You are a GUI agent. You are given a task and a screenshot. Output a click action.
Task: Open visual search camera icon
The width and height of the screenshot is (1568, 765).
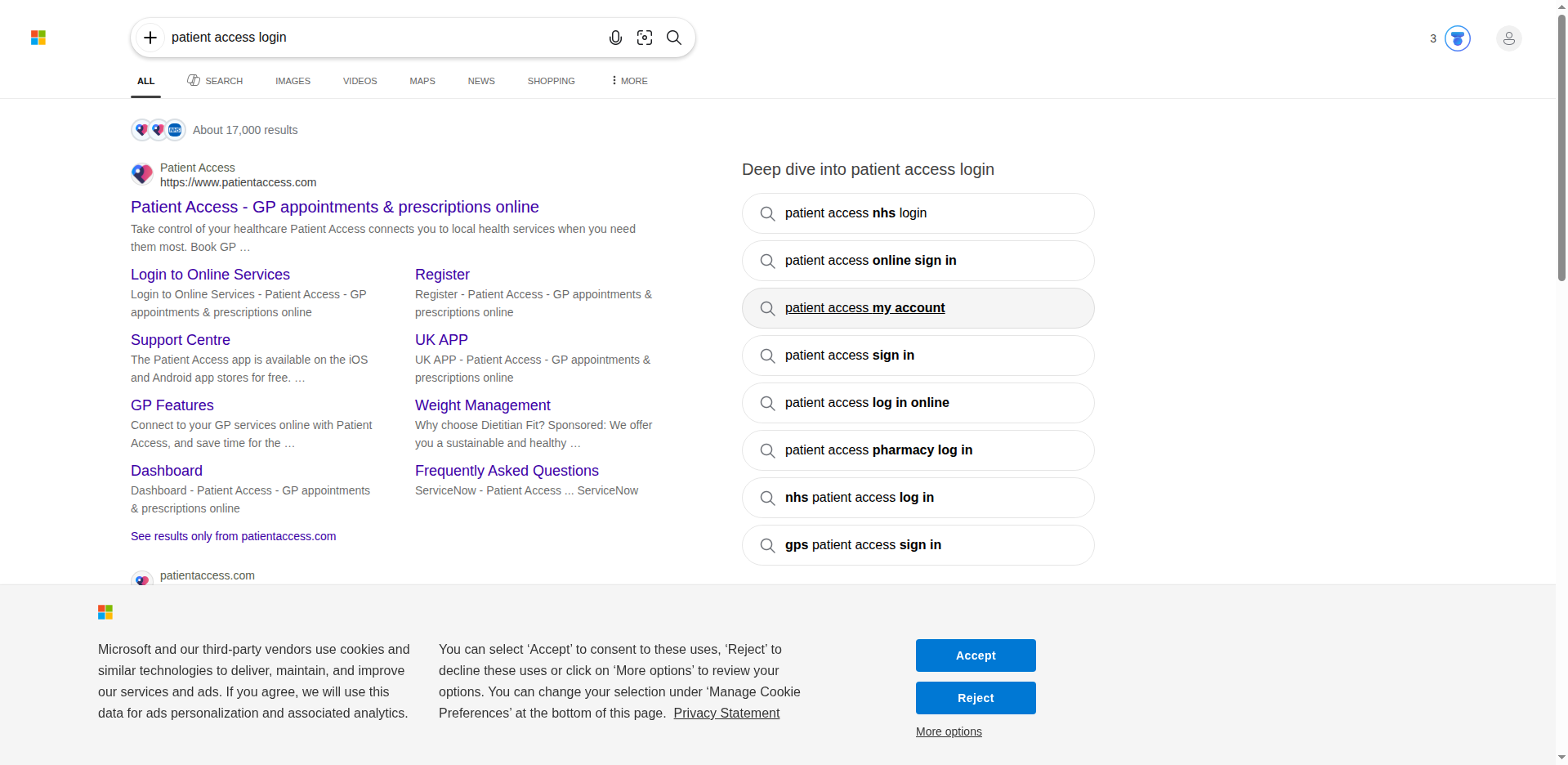(x=645, y=38)
